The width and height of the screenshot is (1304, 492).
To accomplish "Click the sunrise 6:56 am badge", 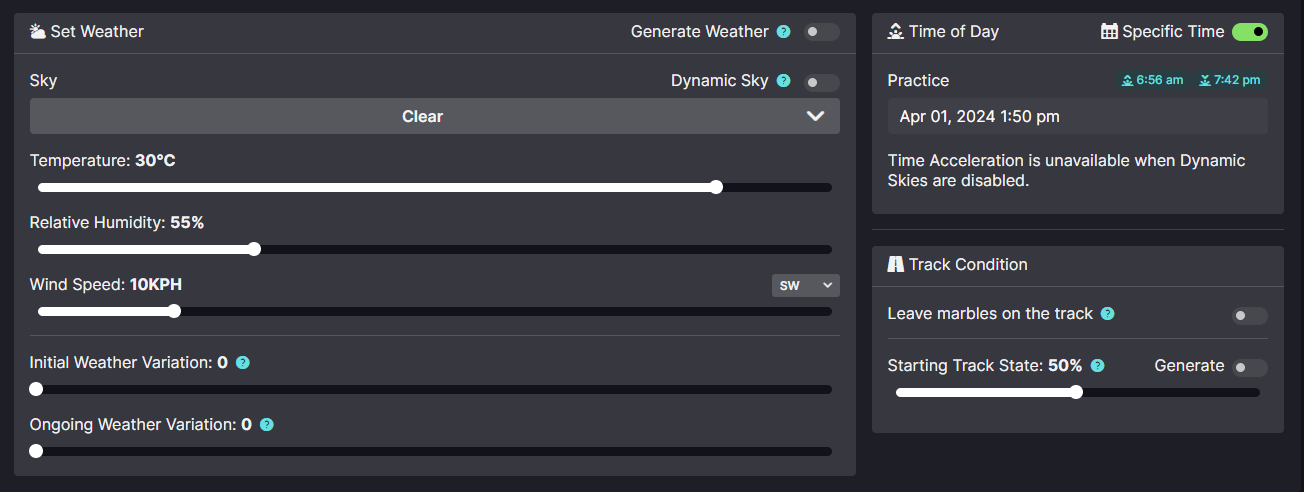I will tap(1153, 80).
